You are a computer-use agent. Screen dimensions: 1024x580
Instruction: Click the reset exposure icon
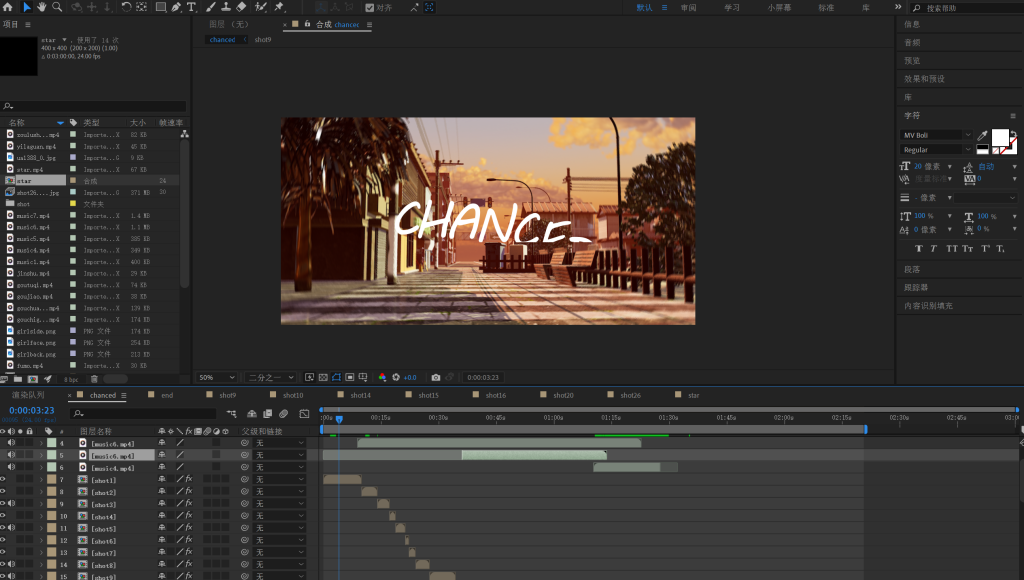396,378
